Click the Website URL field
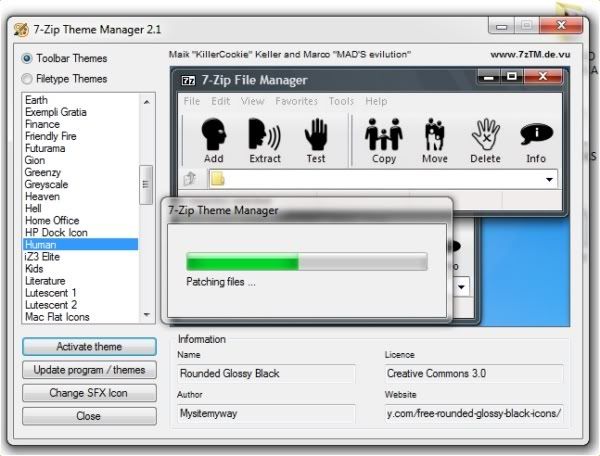This screenshot has width=600, height=456. (x=474, y=414)
